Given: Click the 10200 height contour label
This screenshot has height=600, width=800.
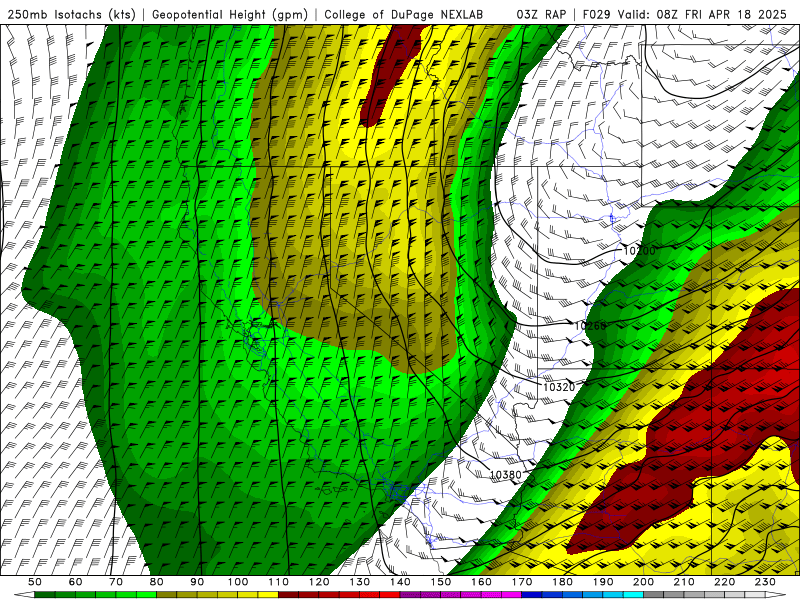Looking at the screenshot, I should point(639,251).
